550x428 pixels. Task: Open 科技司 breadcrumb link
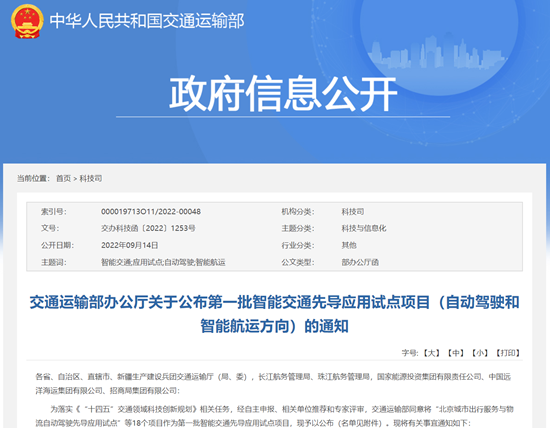pos(90,179)
